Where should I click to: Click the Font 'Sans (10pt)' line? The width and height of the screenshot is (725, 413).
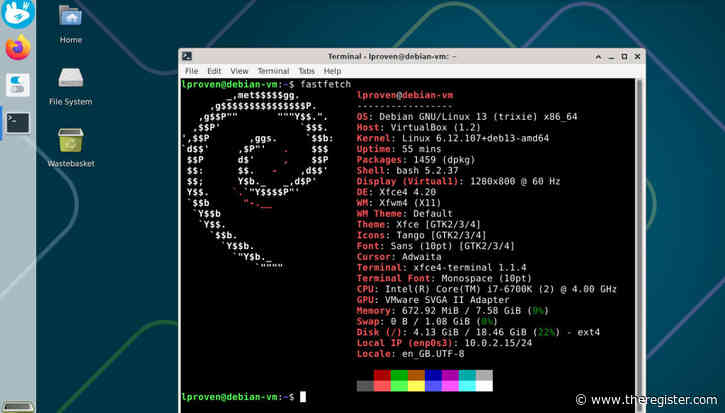pos(436,246)
